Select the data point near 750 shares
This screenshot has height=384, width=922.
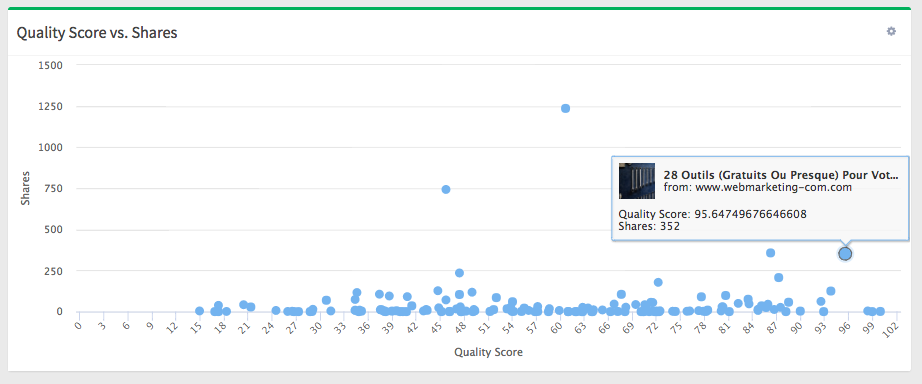coord(446,189)
